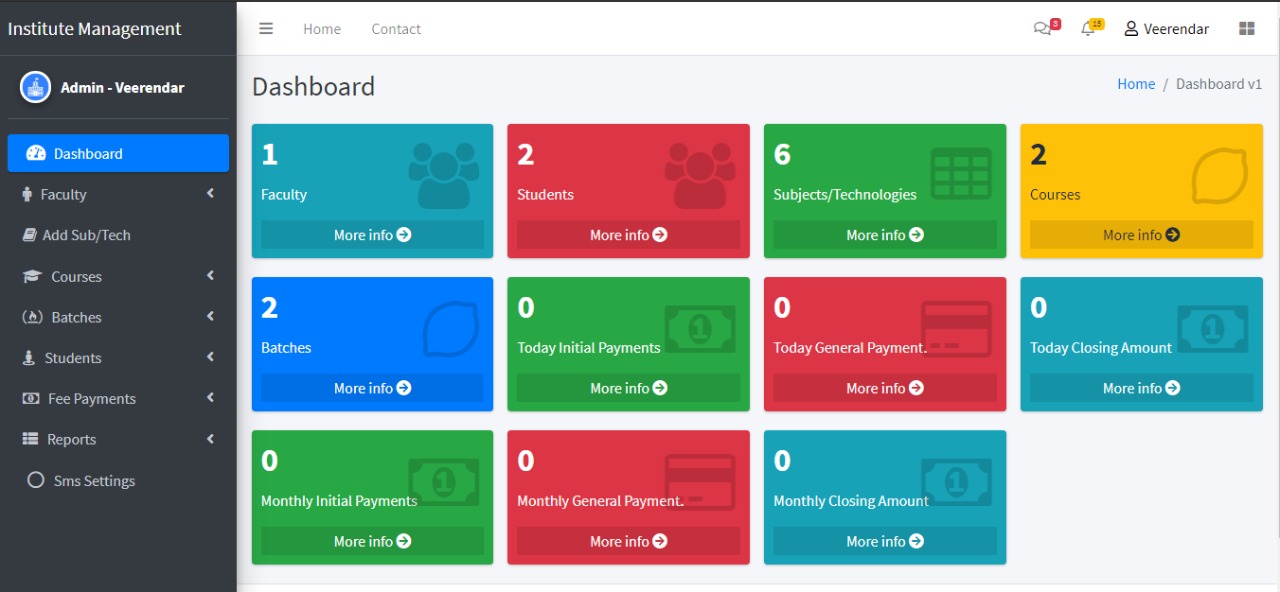Open Add Sub/Tech from the sidebar
This screenshot has width=1280, height=592.
point(86,235)
